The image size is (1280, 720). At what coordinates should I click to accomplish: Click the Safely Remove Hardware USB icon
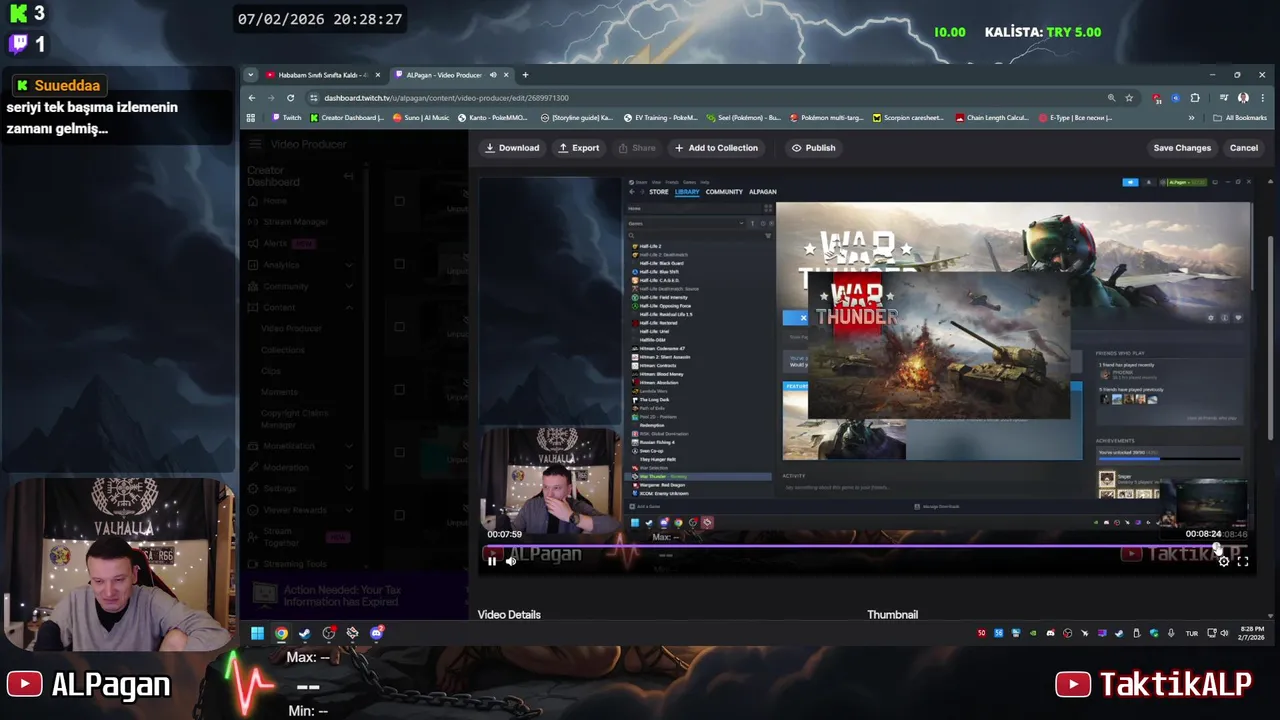click(1136, 633)
